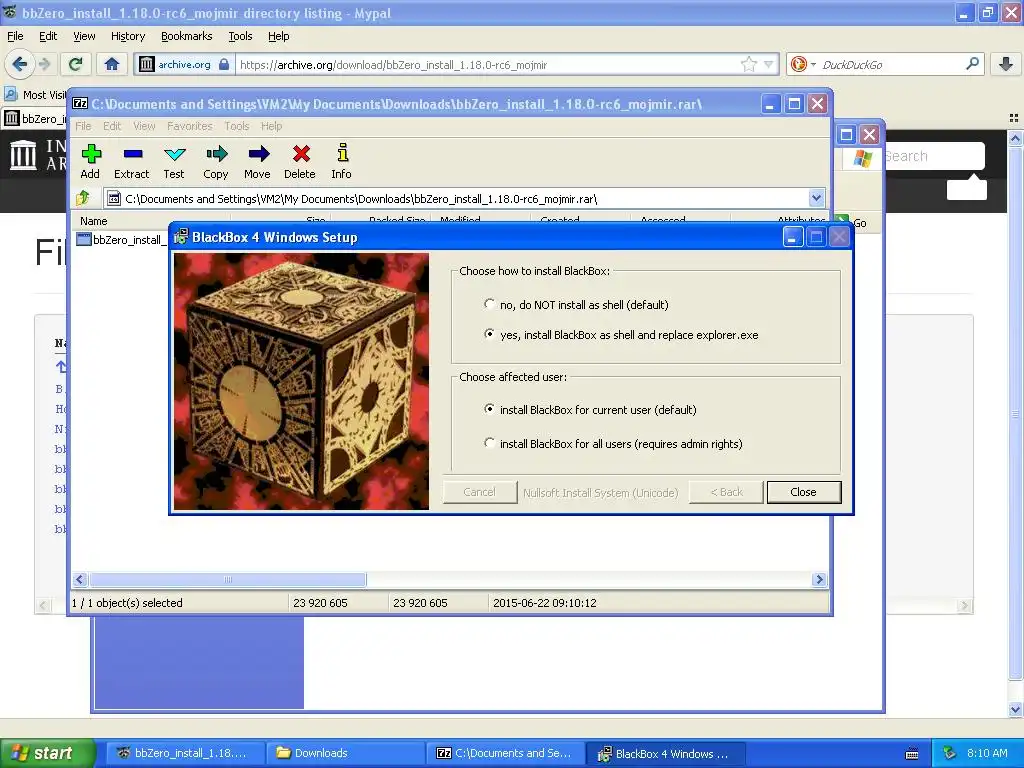The image size is (1024, 768).
Task: Open the URL history dropdown arrow
Action: pyautogui.click(x=769, y=64)
